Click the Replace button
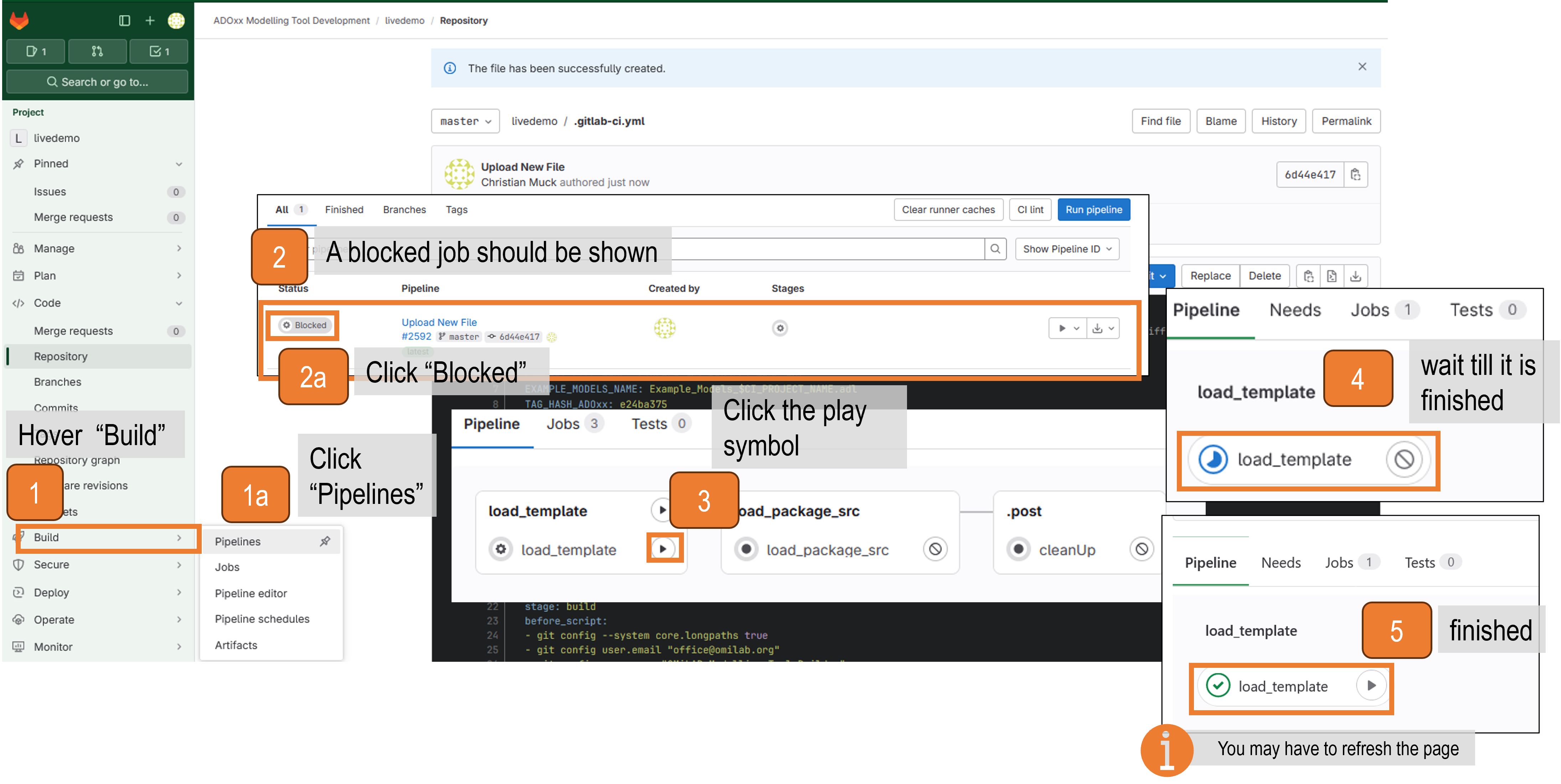This screenshot has width=1561, height=784. tap(1210, 276)
